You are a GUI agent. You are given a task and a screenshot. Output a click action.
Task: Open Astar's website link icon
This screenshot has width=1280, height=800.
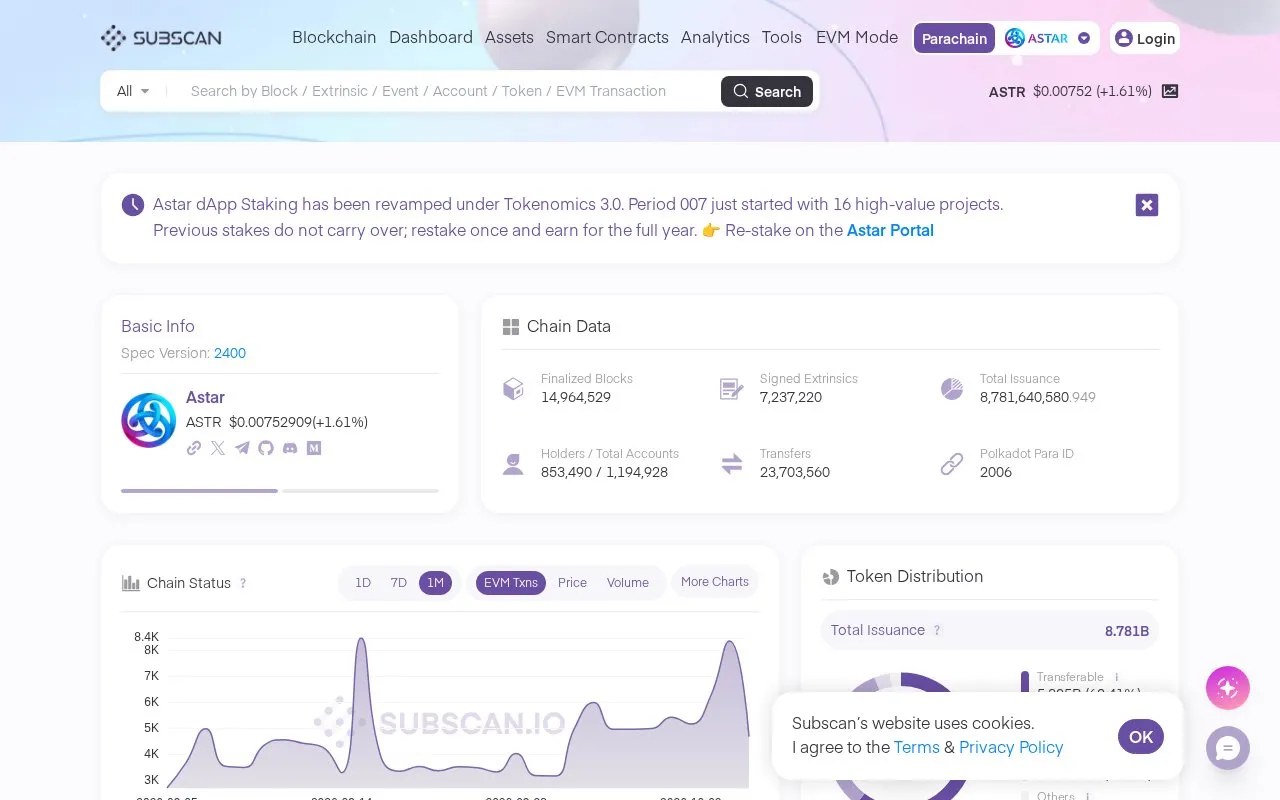coord(194,448)
